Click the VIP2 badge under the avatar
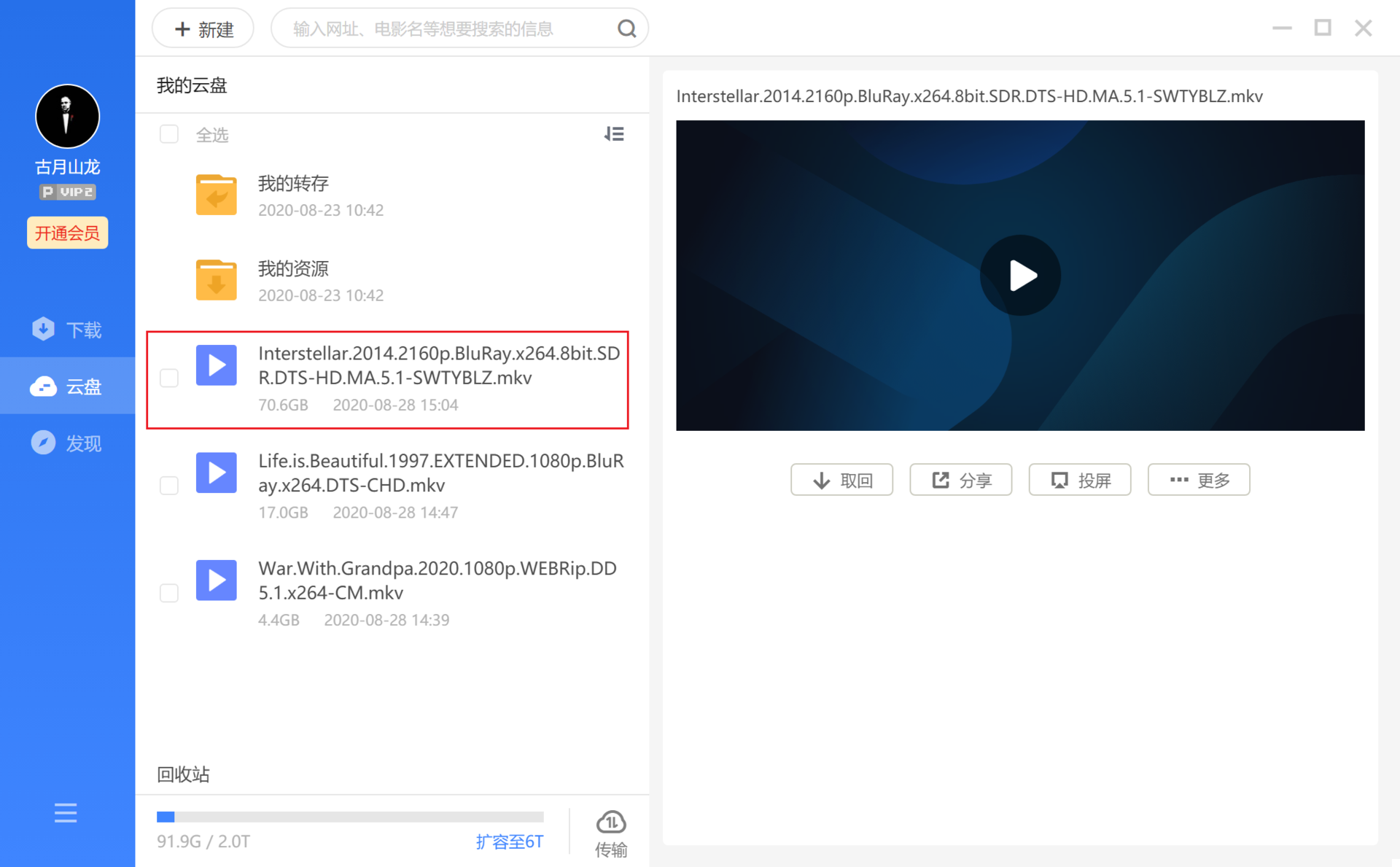This screenshot has height=867, width=1400. 67,192
